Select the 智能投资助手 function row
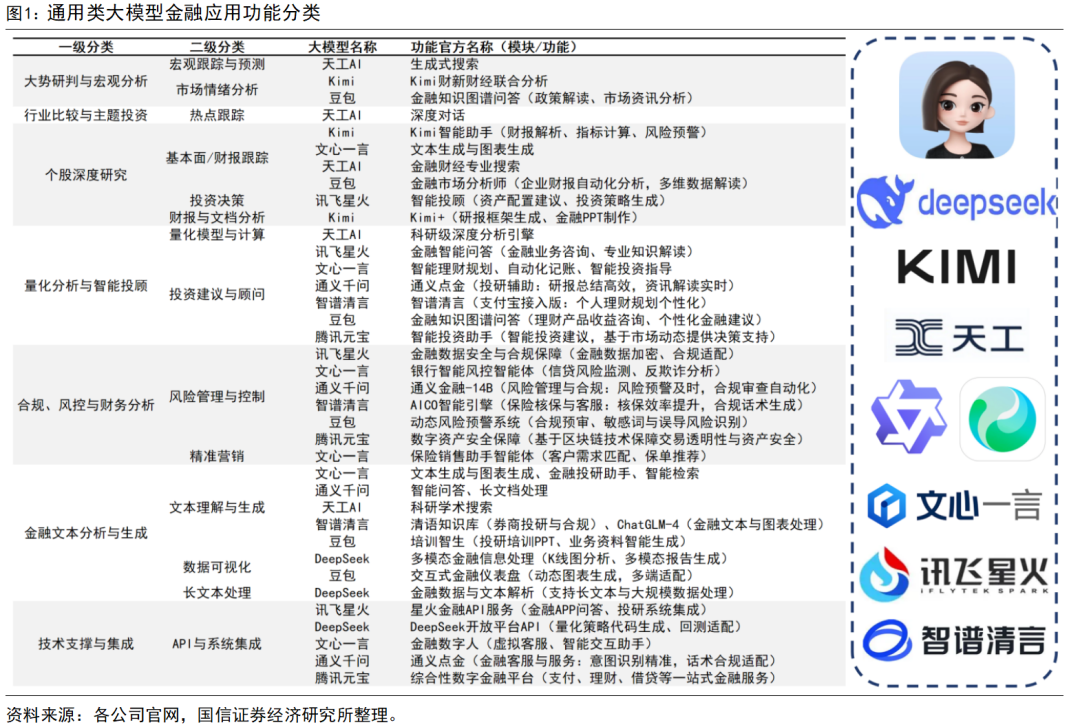 pos(592,337)
